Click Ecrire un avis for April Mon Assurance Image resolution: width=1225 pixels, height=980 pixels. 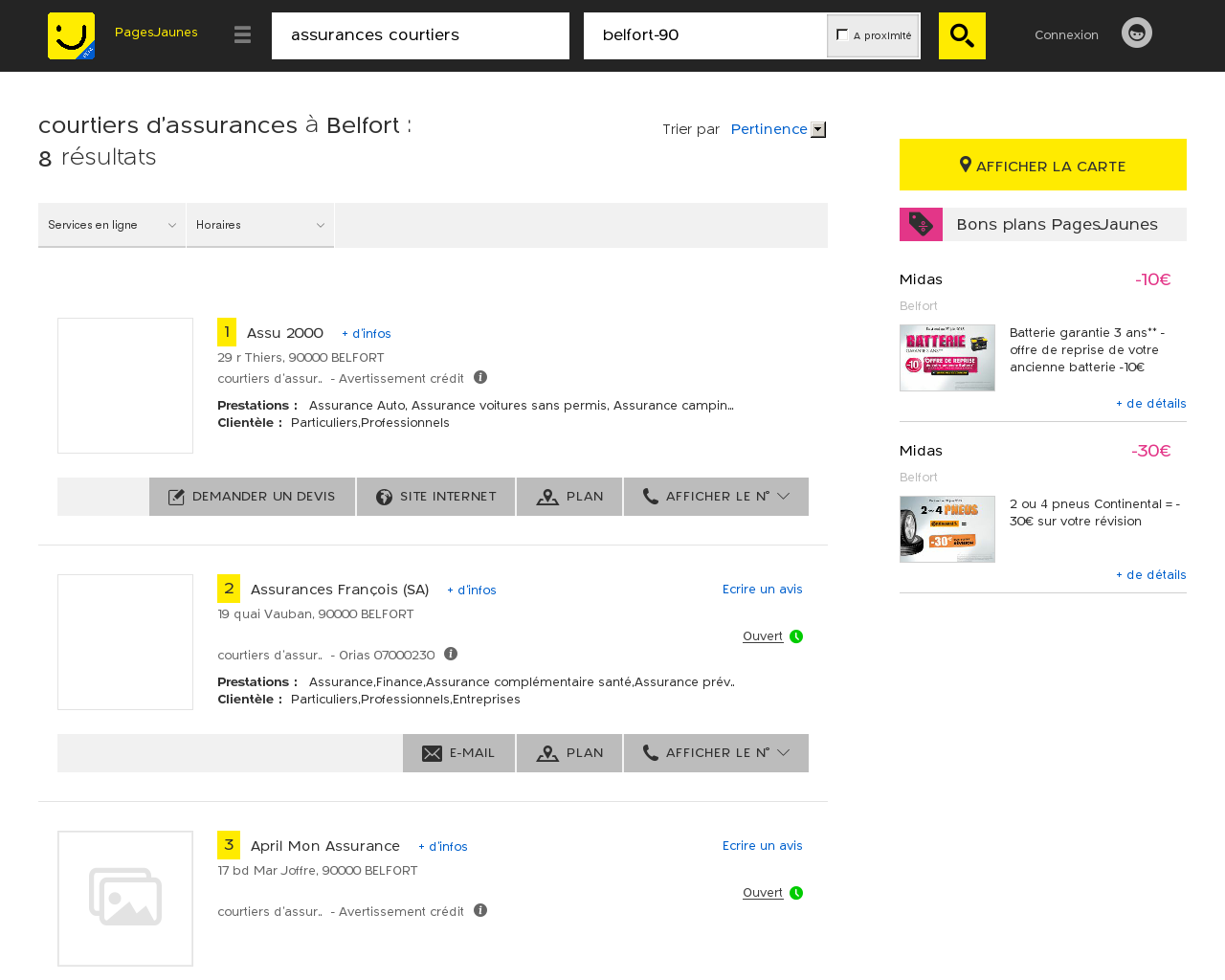(x=763, y=846)
